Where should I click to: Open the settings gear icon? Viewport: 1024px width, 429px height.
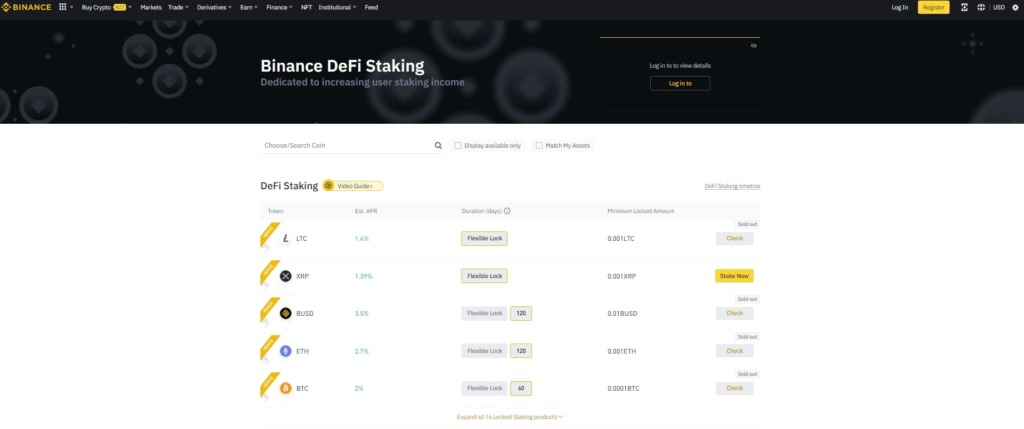coord(1013,7)
